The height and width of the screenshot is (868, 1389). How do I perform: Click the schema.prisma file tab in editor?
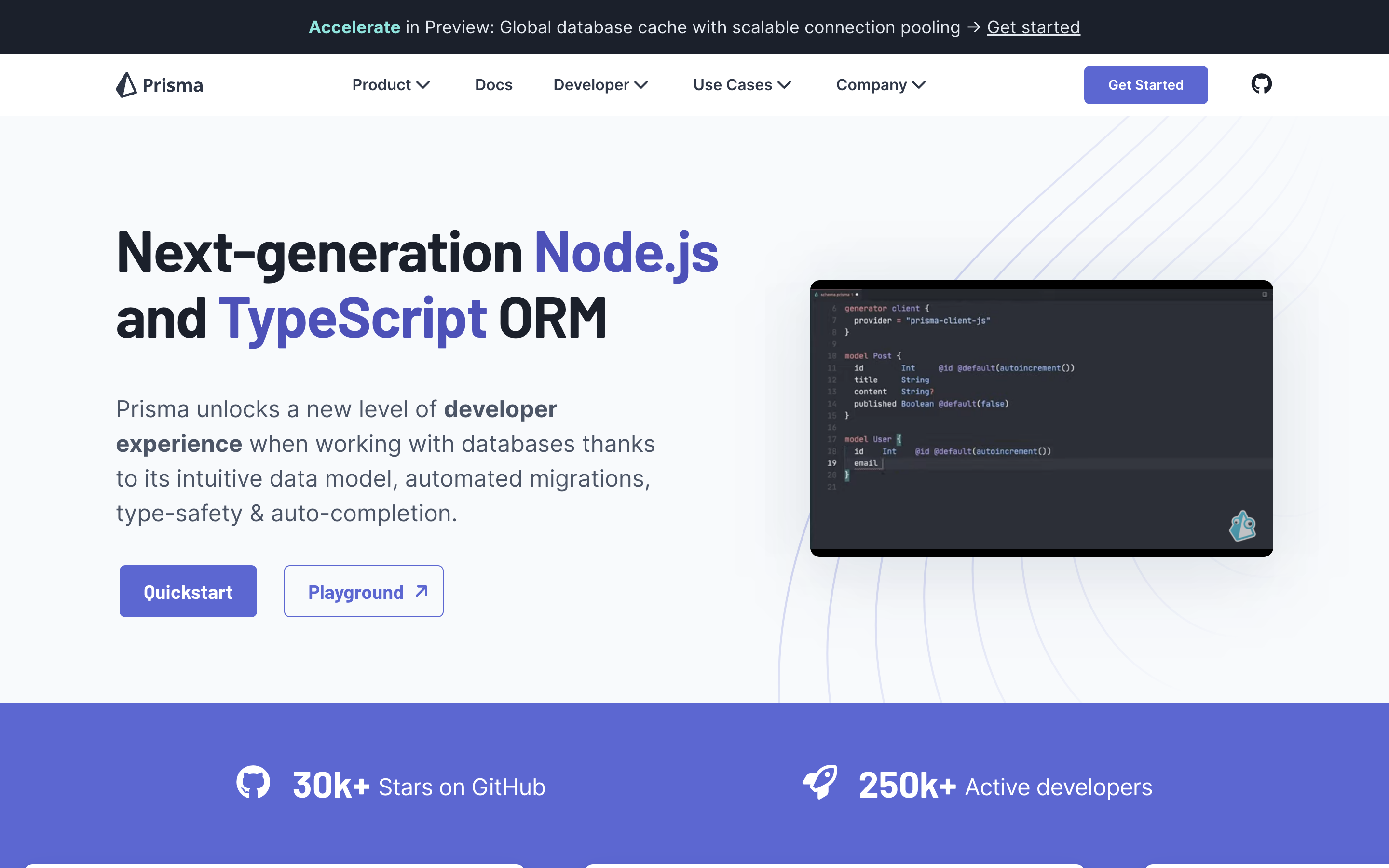point(835,295)
